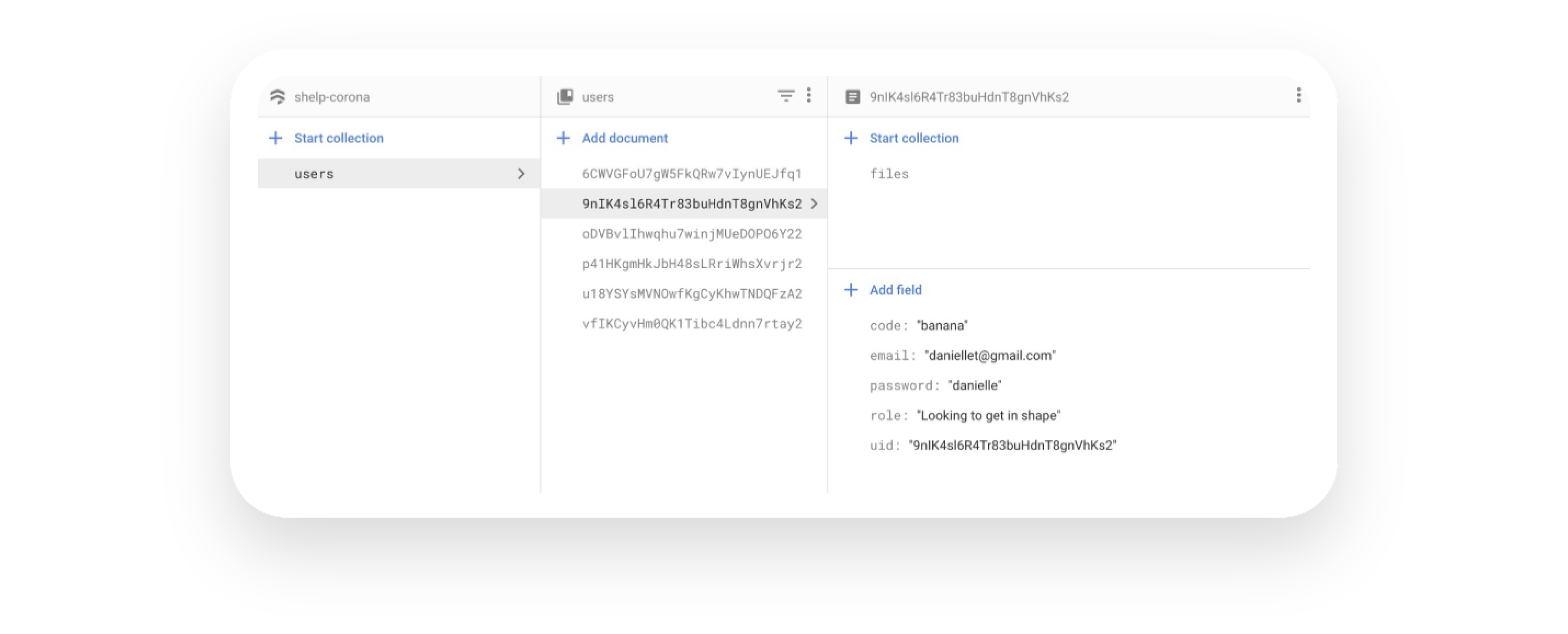Open document p41HKgmHkJbH48sLRriWhsXvrjr2
This screenshot has height=634, width=1568.
[691, 263]
